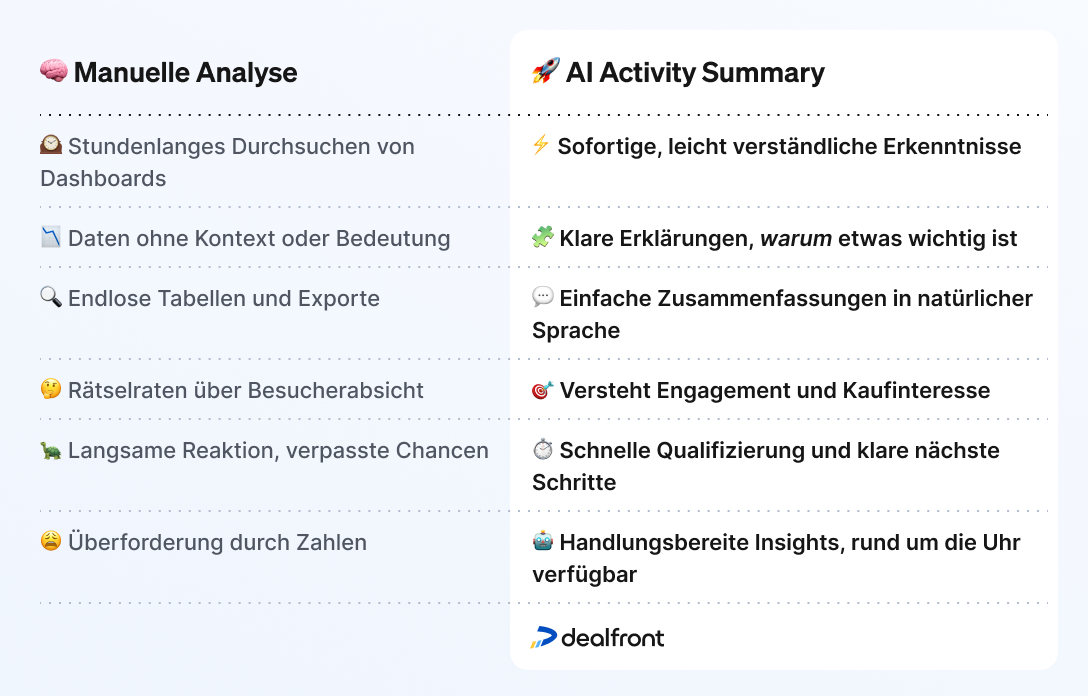Click the brain emoji beside Manuelle Analyse

53,71
